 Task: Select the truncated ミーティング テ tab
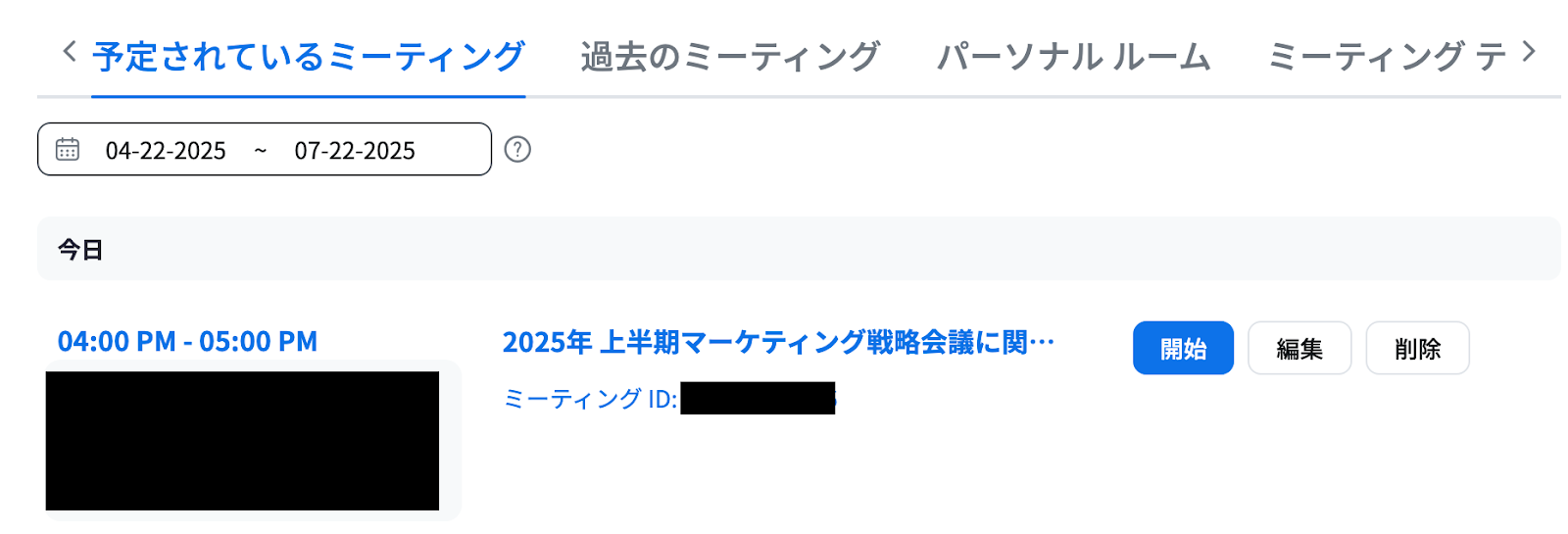click(x=1387, y=57)
